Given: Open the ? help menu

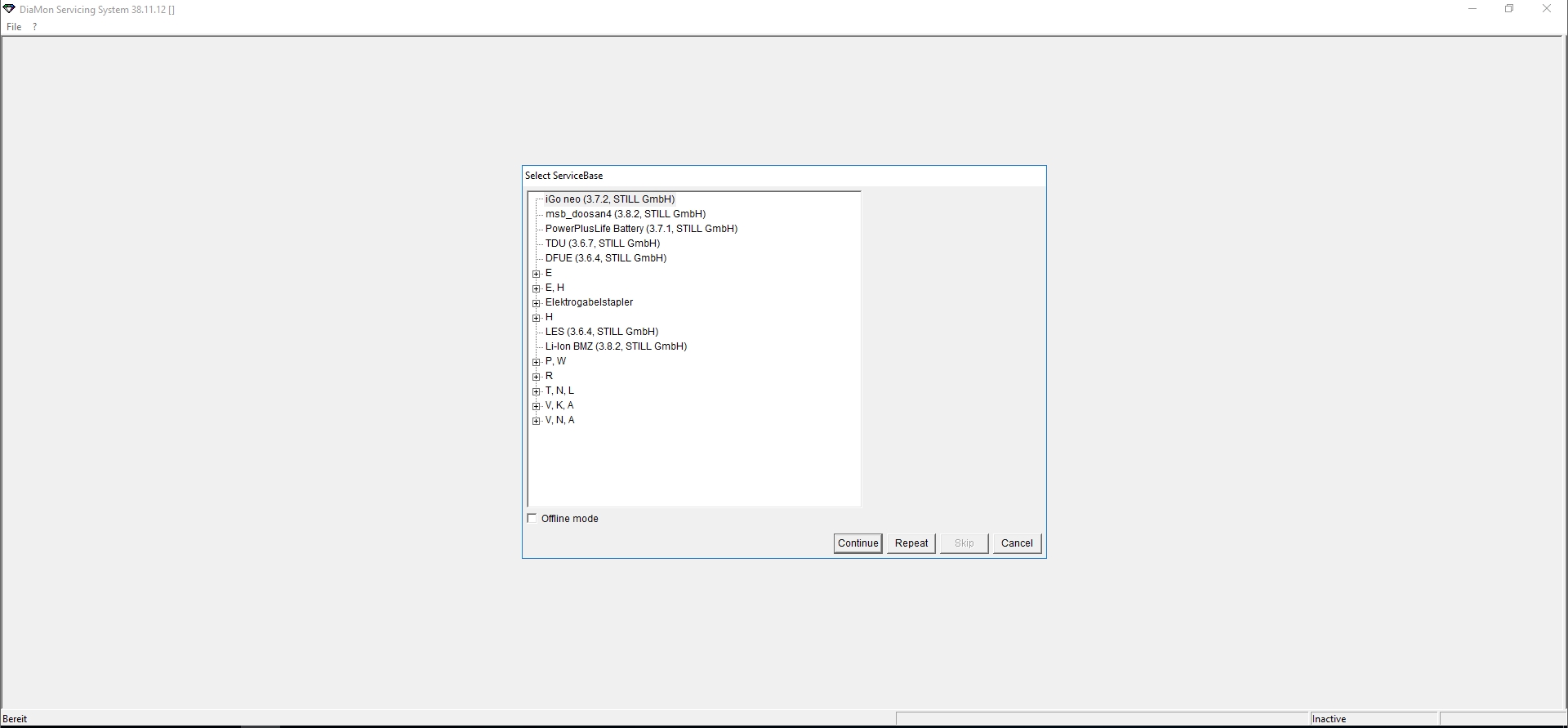Looking at the screenshot, I should (x=34, y=27).
